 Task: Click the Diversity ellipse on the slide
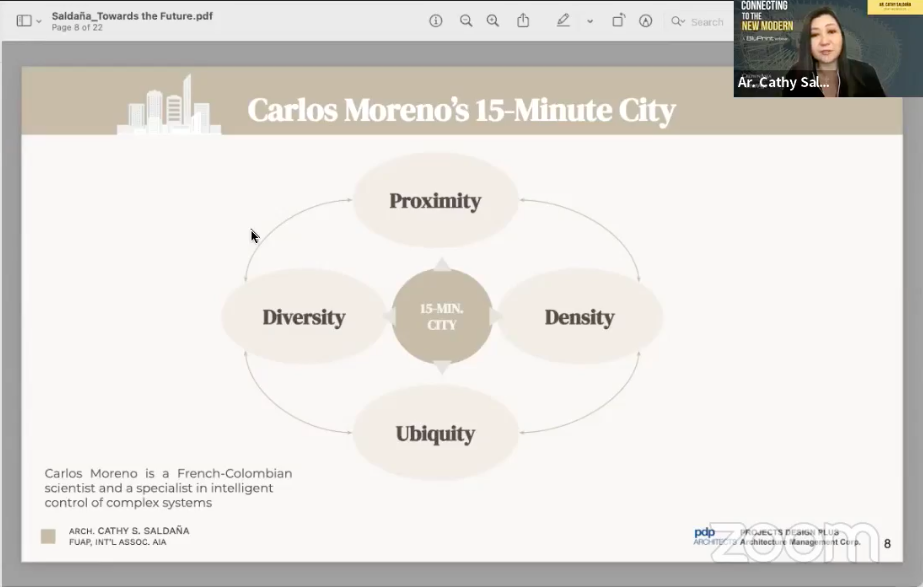tap(303, 317)
